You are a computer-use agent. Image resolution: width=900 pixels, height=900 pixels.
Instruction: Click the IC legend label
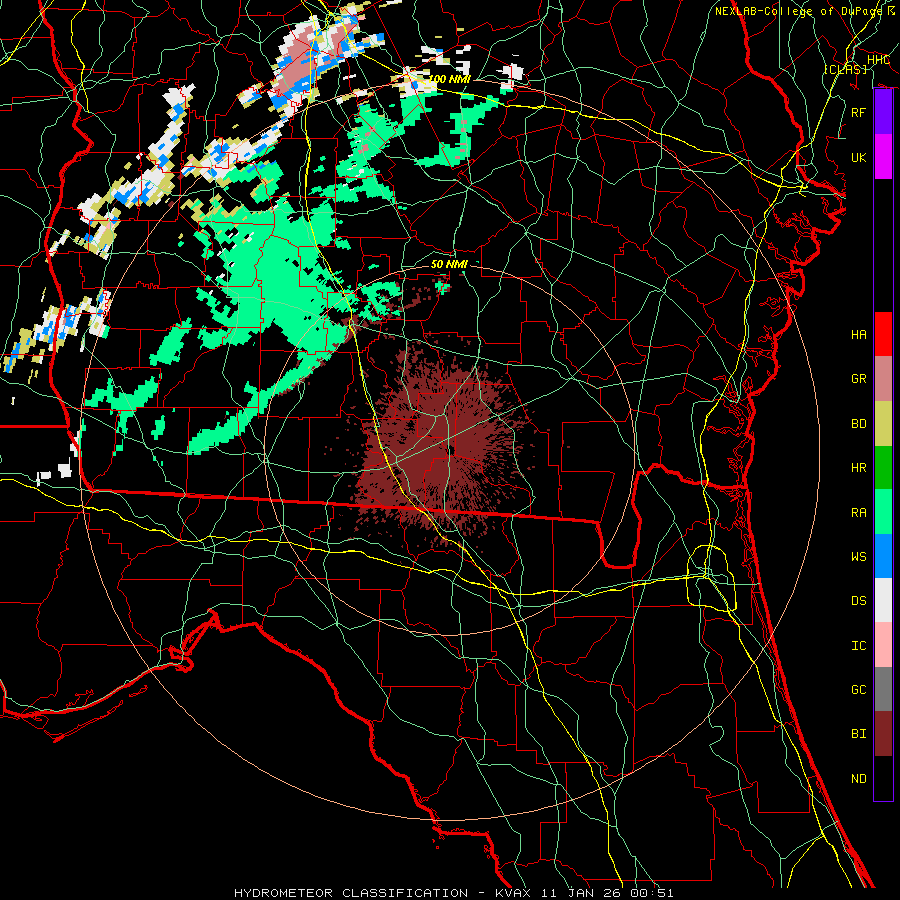click(x=858, y=646)
